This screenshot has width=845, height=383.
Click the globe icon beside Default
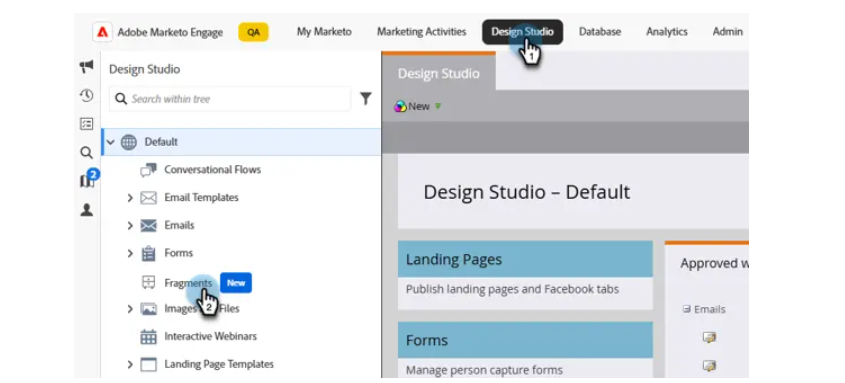pyautogui.click(x=128, y=142)
